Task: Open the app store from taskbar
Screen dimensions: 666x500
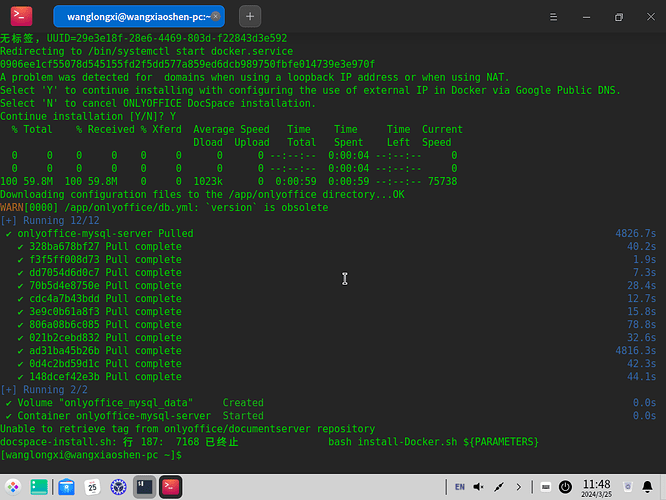Action: coord(66,487)
